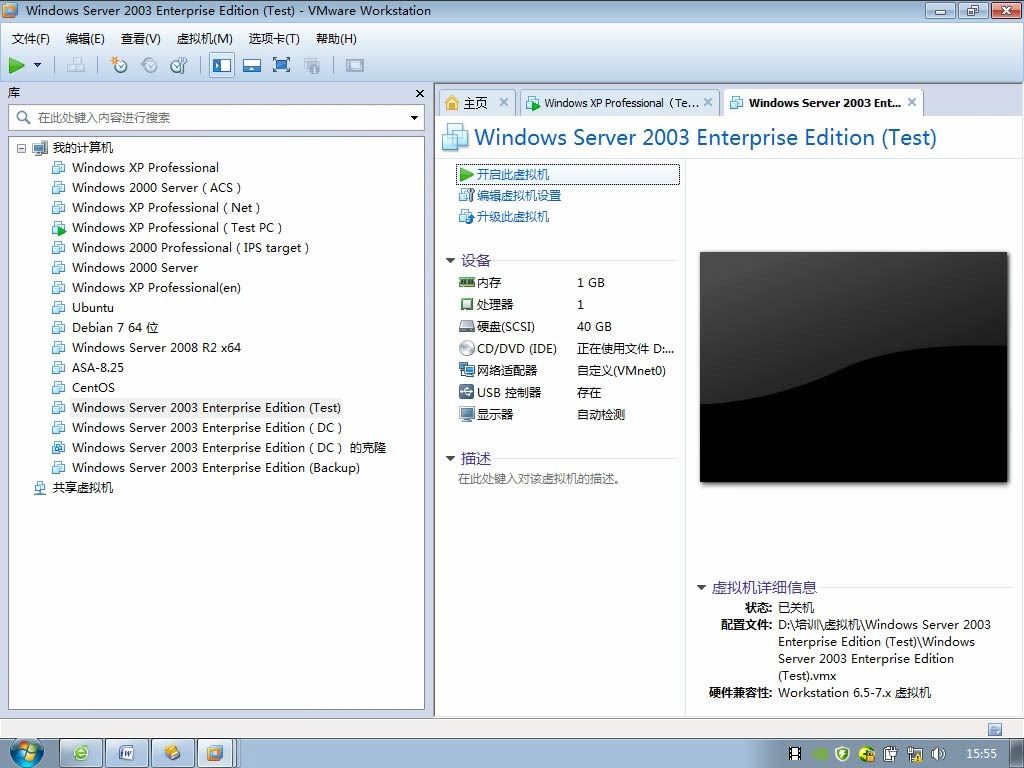Click the CentOS VM icon in the library
This screenshot has height=768, width=1024.
click(59, 388)
